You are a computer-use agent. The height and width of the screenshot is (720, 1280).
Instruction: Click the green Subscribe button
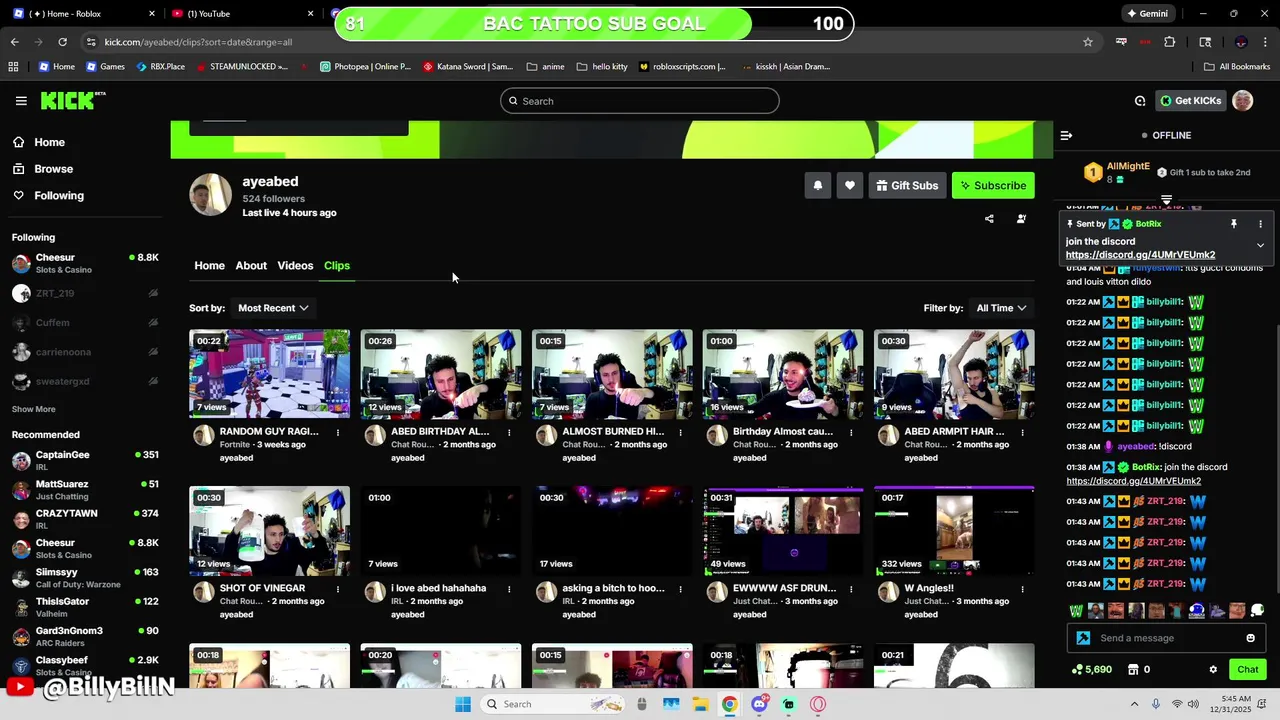(993, 185)
